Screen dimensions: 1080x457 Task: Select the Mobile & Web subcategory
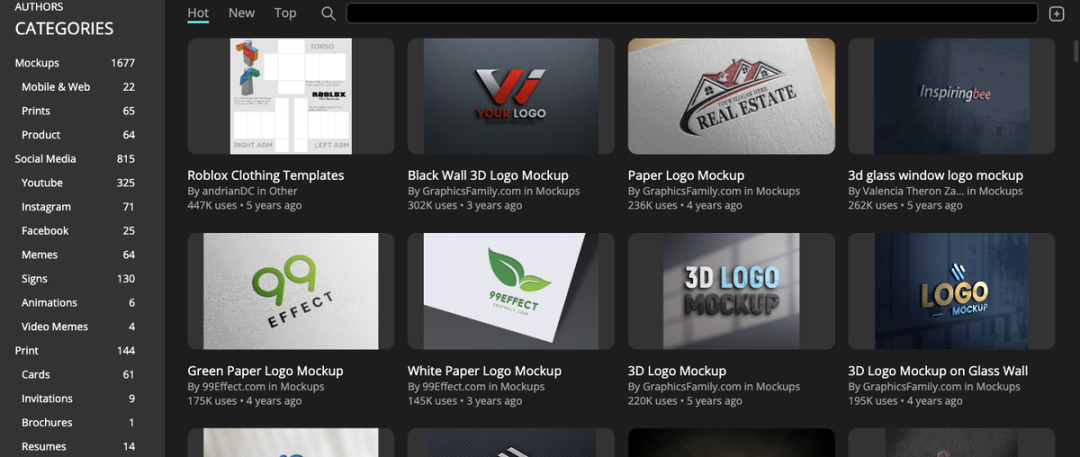click(x=78, y=87)
